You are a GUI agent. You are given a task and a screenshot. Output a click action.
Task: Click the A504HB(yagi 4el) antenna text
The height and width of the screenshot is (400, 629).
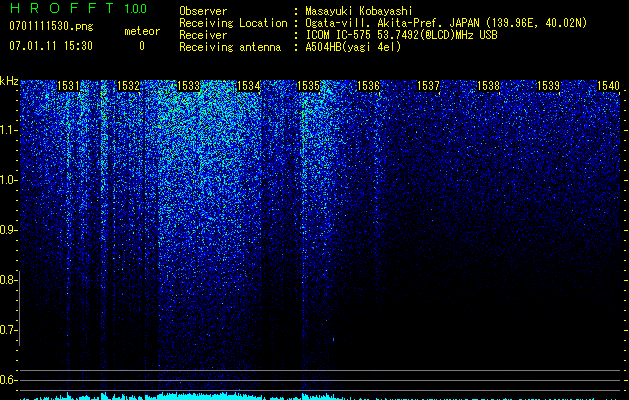[x=353, y=47]
